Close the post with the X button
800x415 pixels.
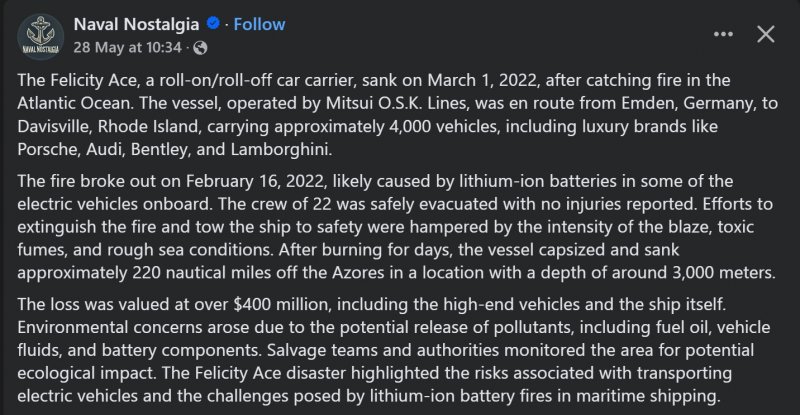[x=766, y=34]
